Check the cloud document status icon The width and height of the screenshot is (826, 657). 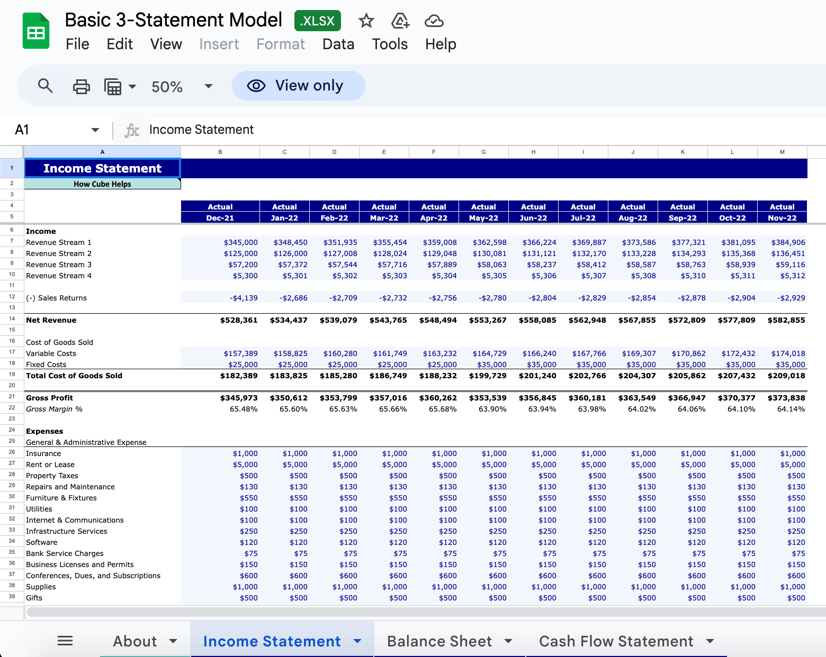(434, 21)
